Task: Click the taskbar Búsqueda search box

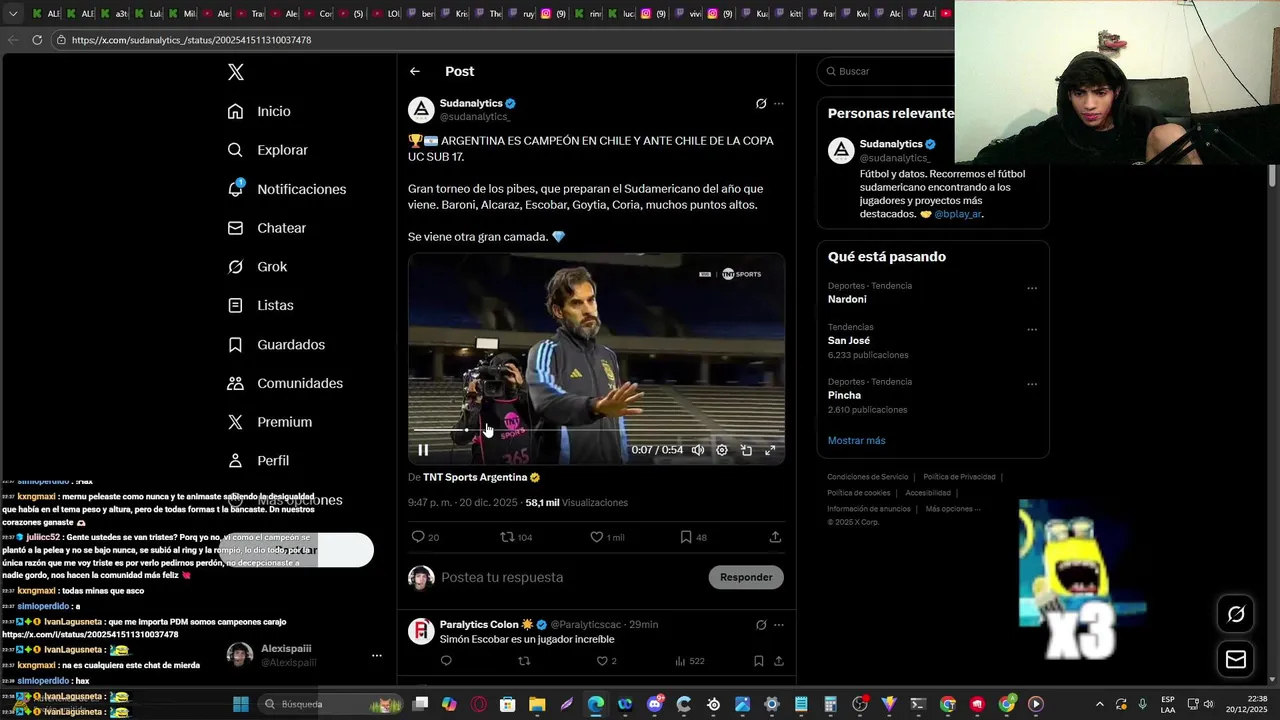Action: tap(330, 704)
